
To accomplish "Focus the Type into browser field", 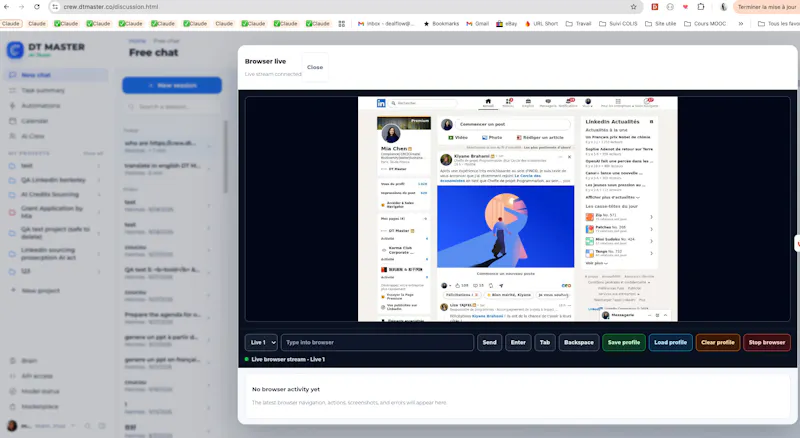I will click(377, 343).
